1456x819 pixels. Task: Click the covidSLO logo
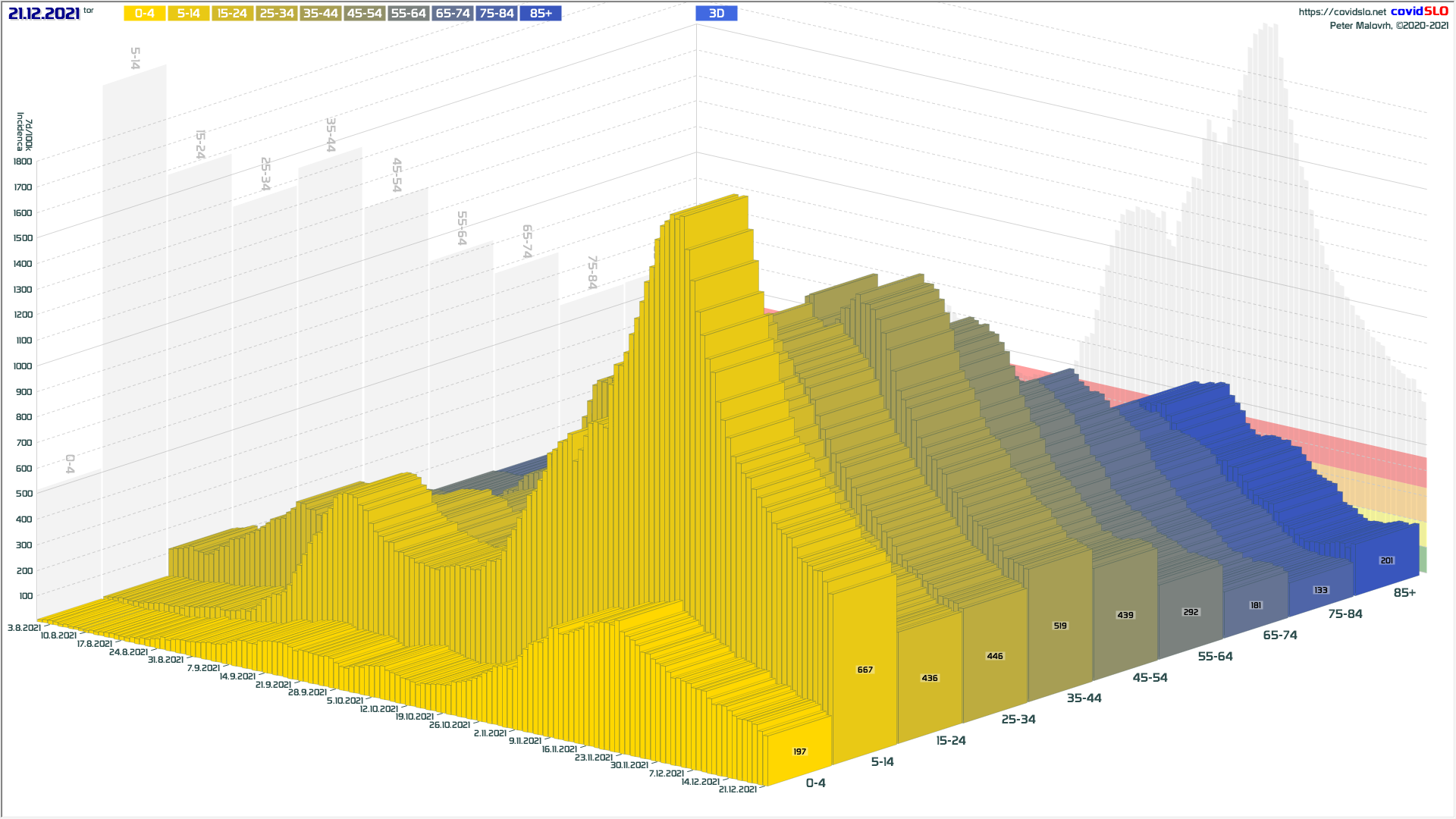point(1419,11)
